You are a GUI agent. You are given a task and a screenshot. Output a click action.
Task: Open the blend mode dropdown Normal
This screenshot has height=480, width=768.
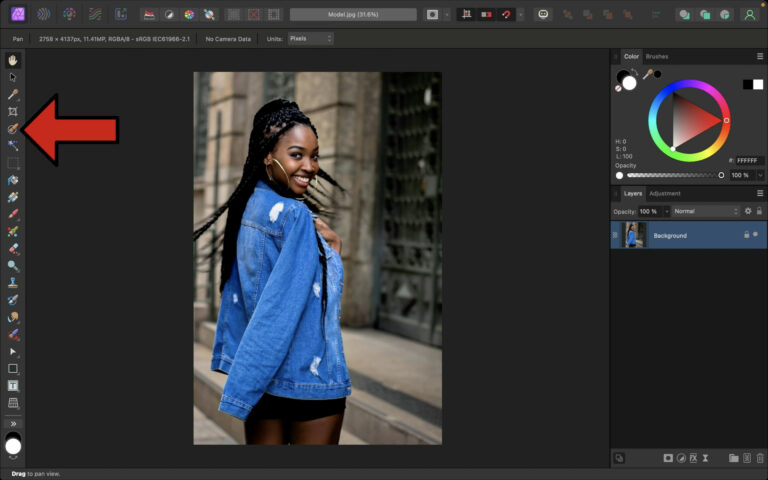click(705, 211)
